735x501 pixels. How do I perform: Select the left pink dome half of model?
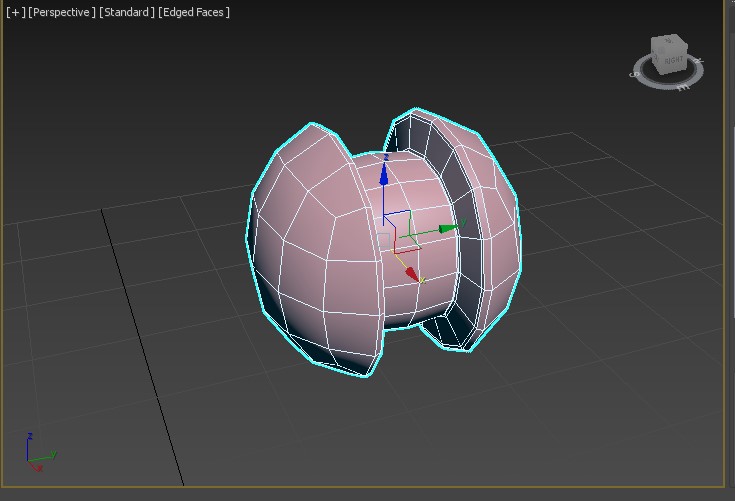(310, 250)
